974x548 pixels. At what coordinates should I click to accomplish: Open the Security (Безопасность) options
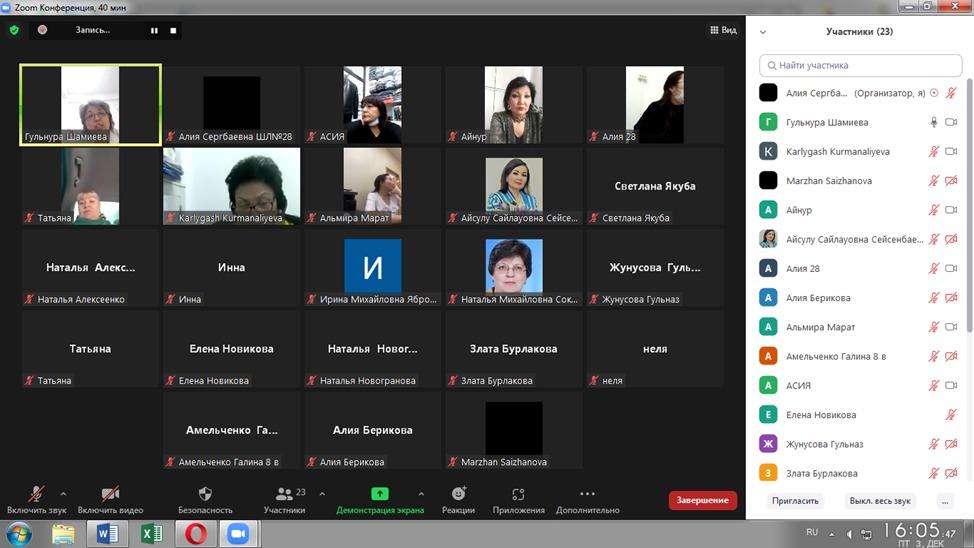coord(205,499)
